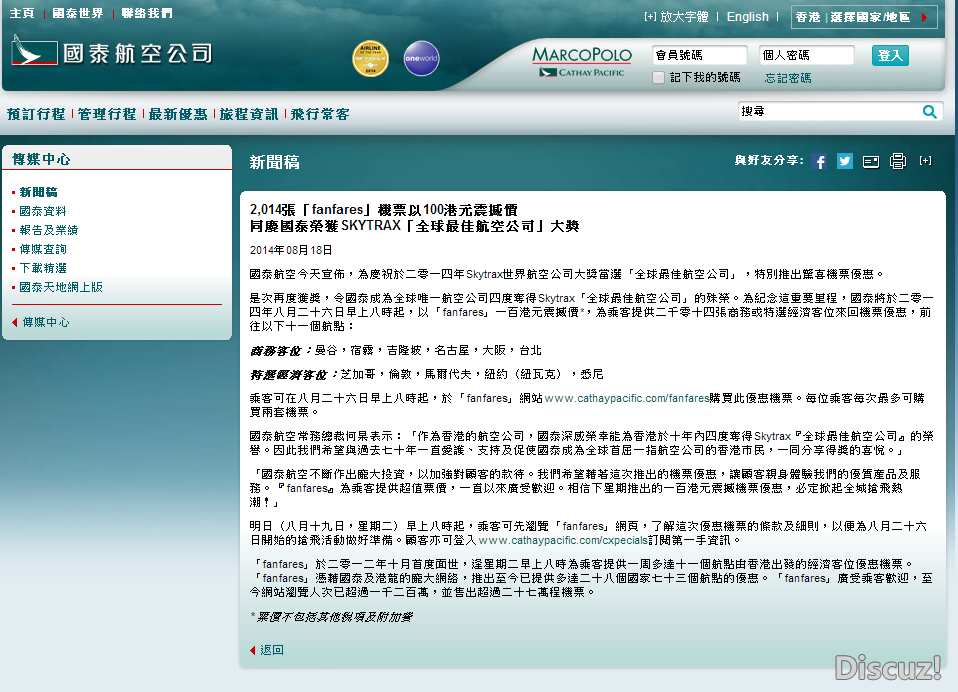
Task: Open the 預訂行程 menu
Action: (x=36, y=114)
